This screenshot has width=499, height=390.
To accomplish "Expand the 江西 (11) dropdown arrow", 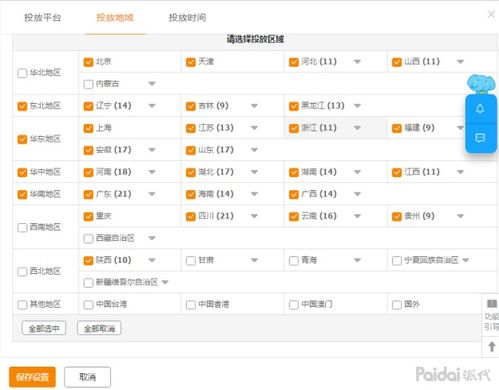I will click(x=460, y=172).
